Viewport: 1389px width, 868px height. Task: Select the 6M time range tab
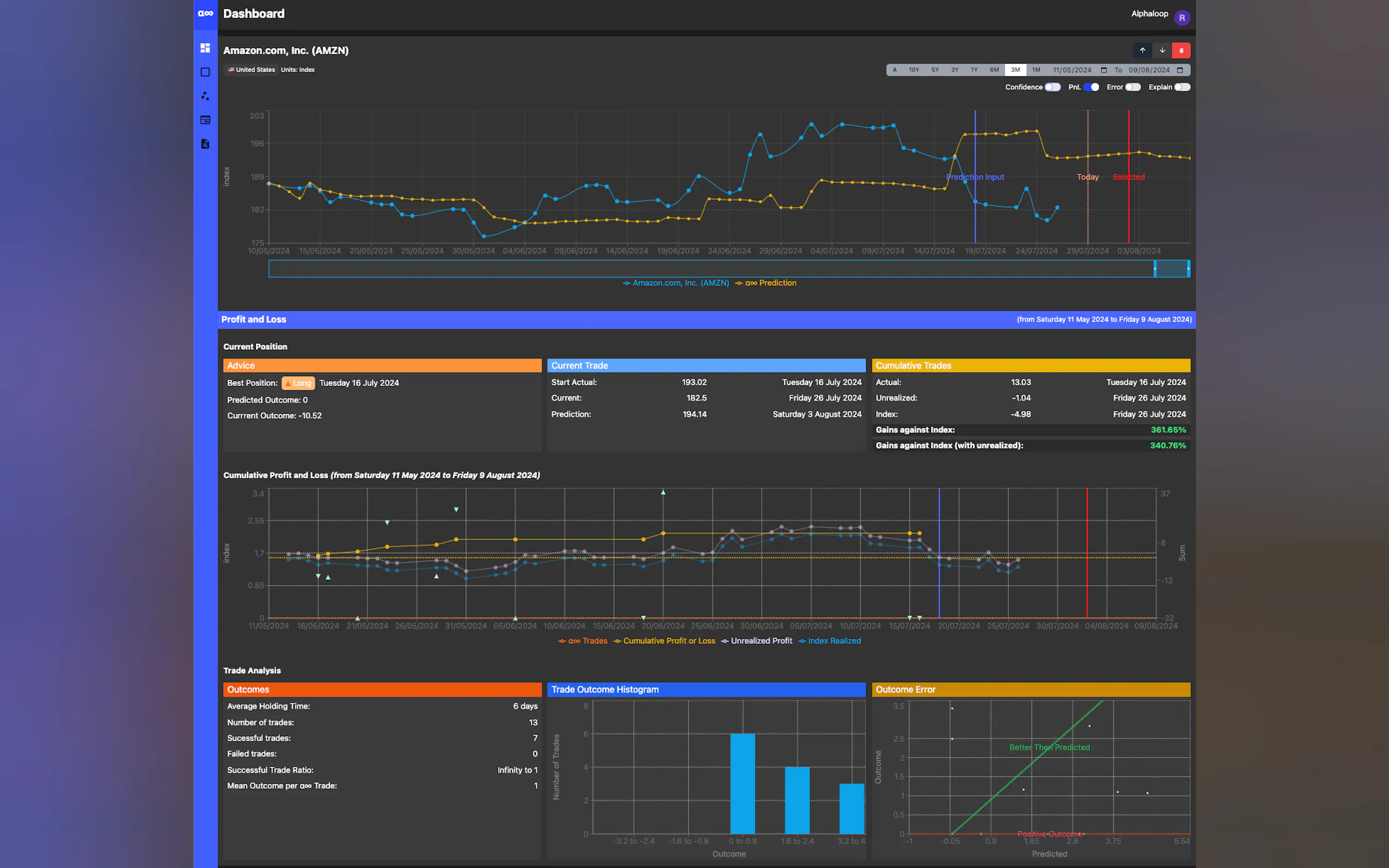[x=994, y=70]
